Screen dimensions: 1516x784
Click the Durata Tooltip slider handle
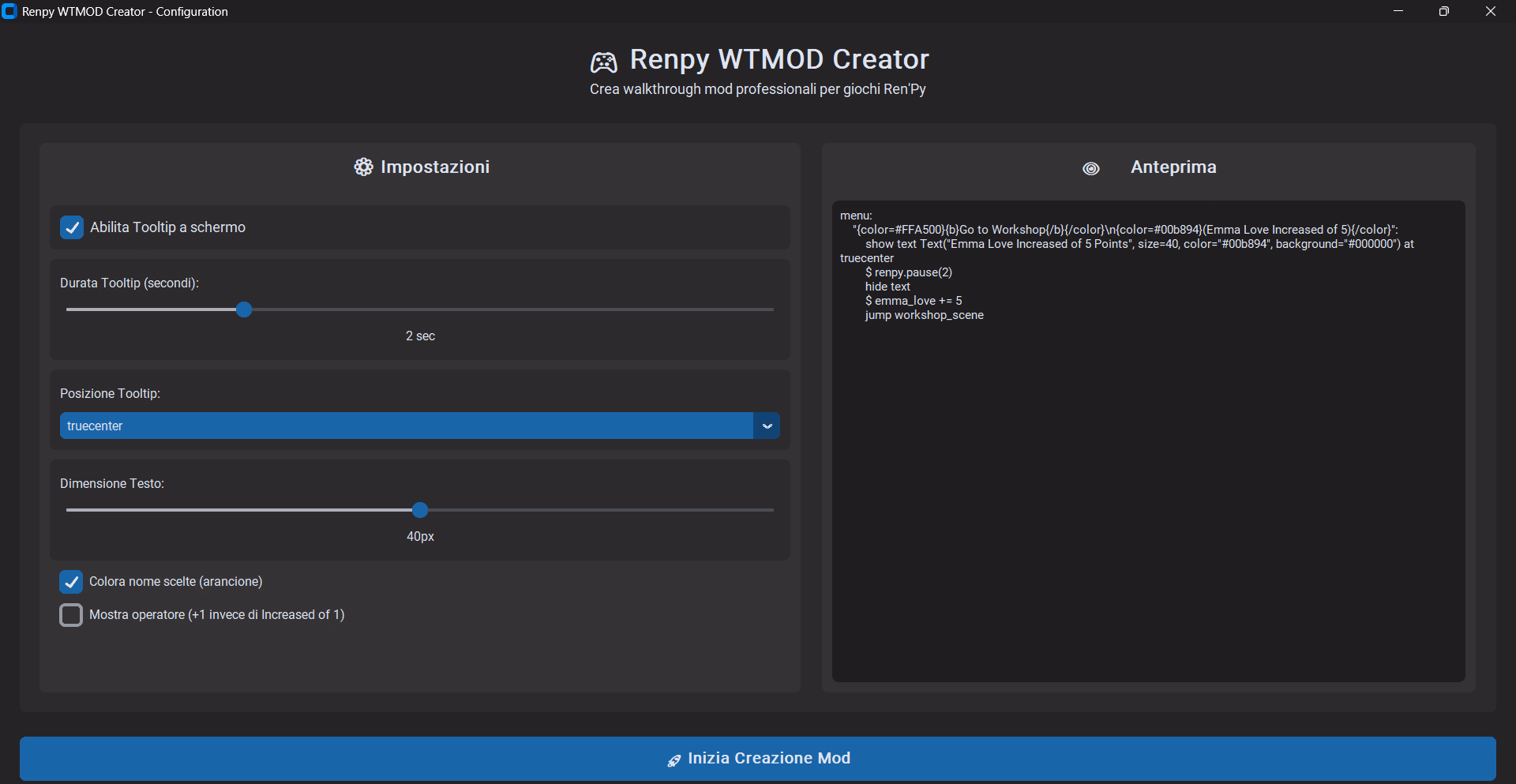point(244,309)
